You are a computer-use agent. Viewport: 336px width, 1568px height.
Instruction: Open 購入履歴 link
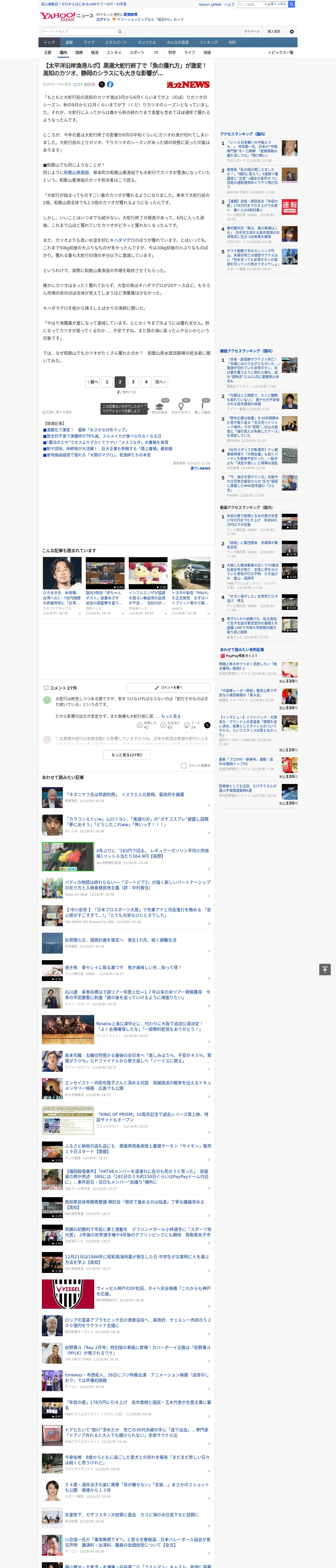coord(274,32)
